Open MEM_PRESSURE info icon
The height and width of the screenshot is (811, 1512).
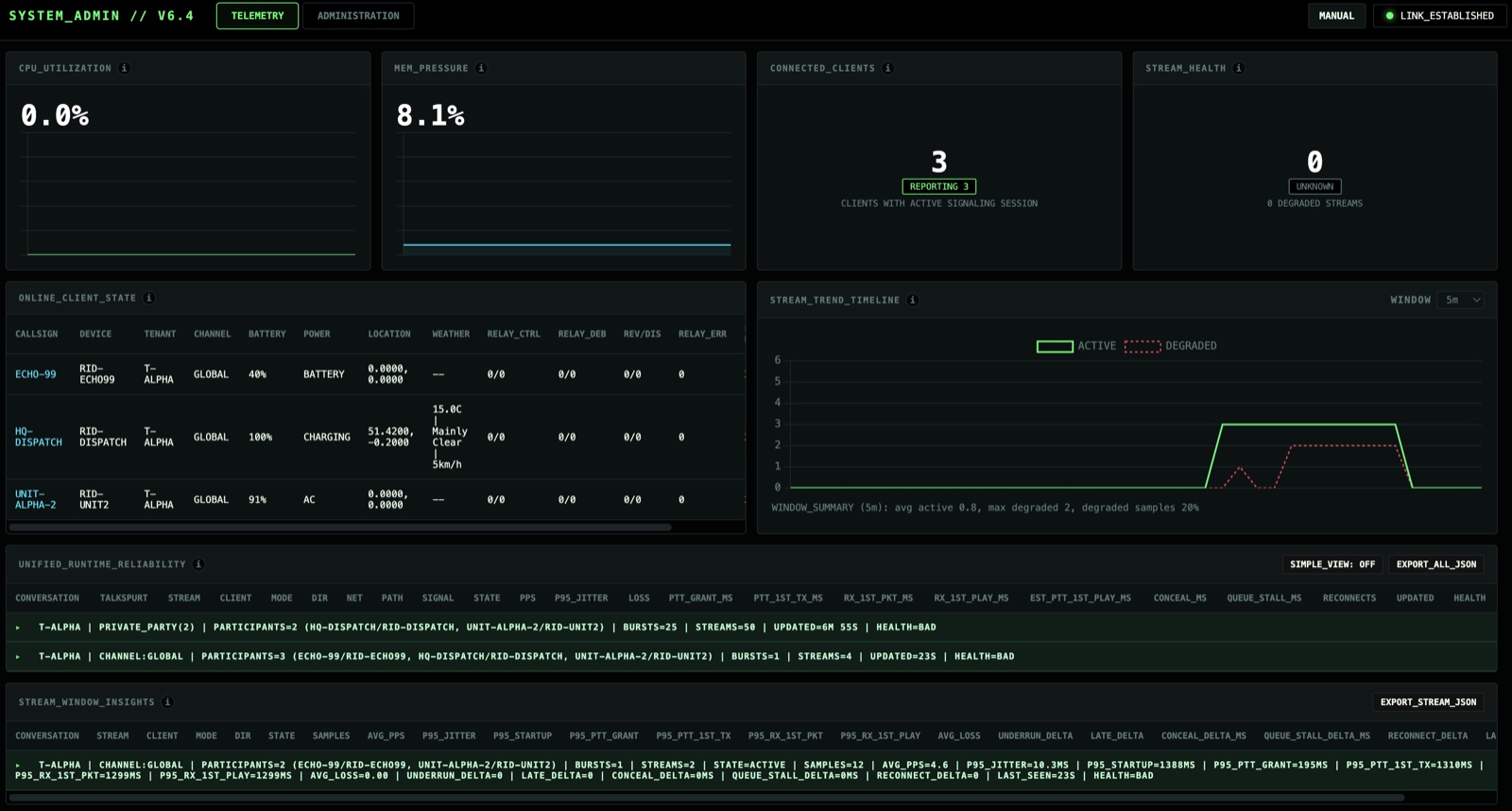tap(481, 68)
